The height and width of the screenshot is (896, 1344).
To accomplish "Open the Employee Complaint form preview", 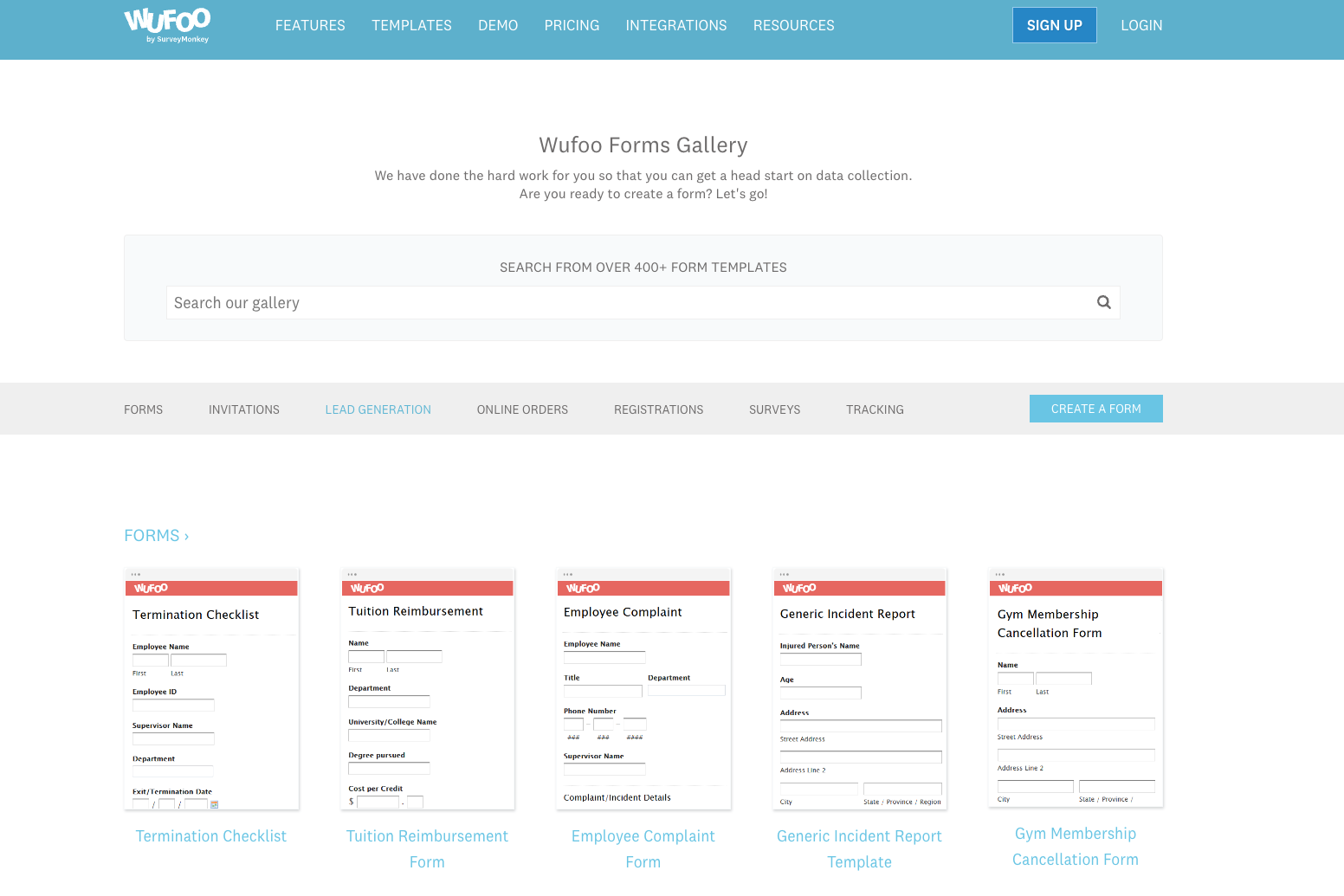I will [643, 689].
